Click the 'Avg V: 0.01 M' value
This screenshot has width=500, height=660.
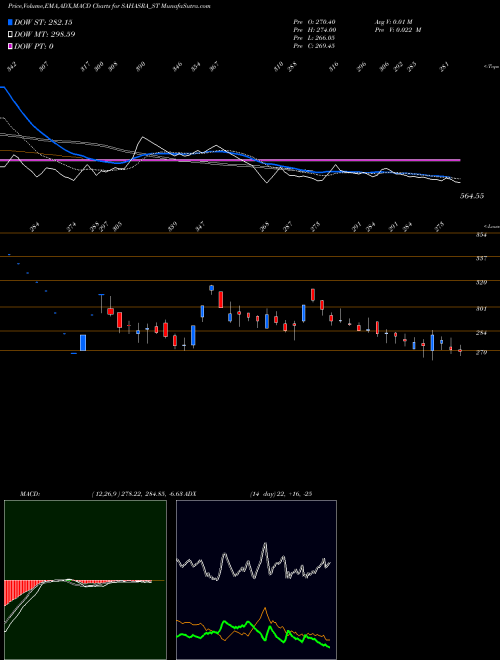point(394,22)
